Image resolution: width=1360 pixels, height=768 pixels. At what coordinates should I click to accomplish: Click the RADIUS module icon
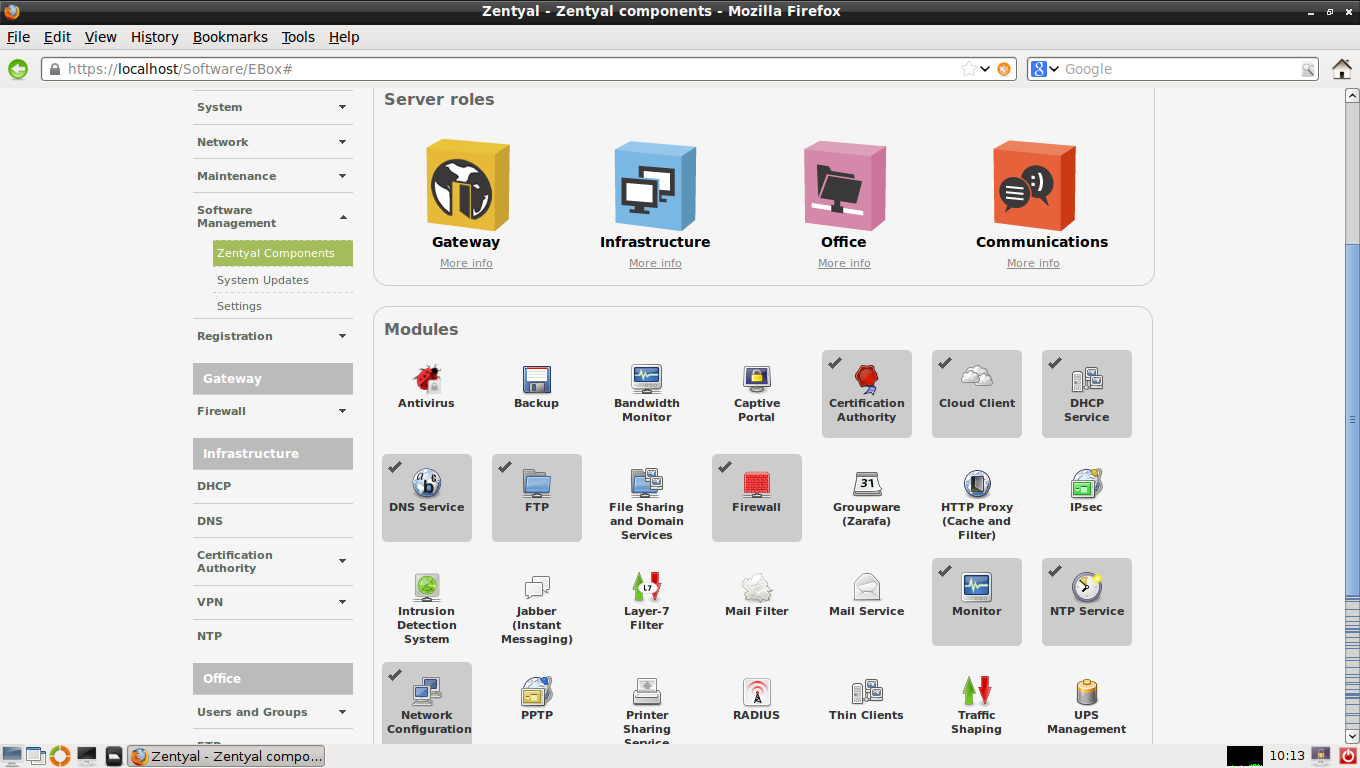pos(756,691)
